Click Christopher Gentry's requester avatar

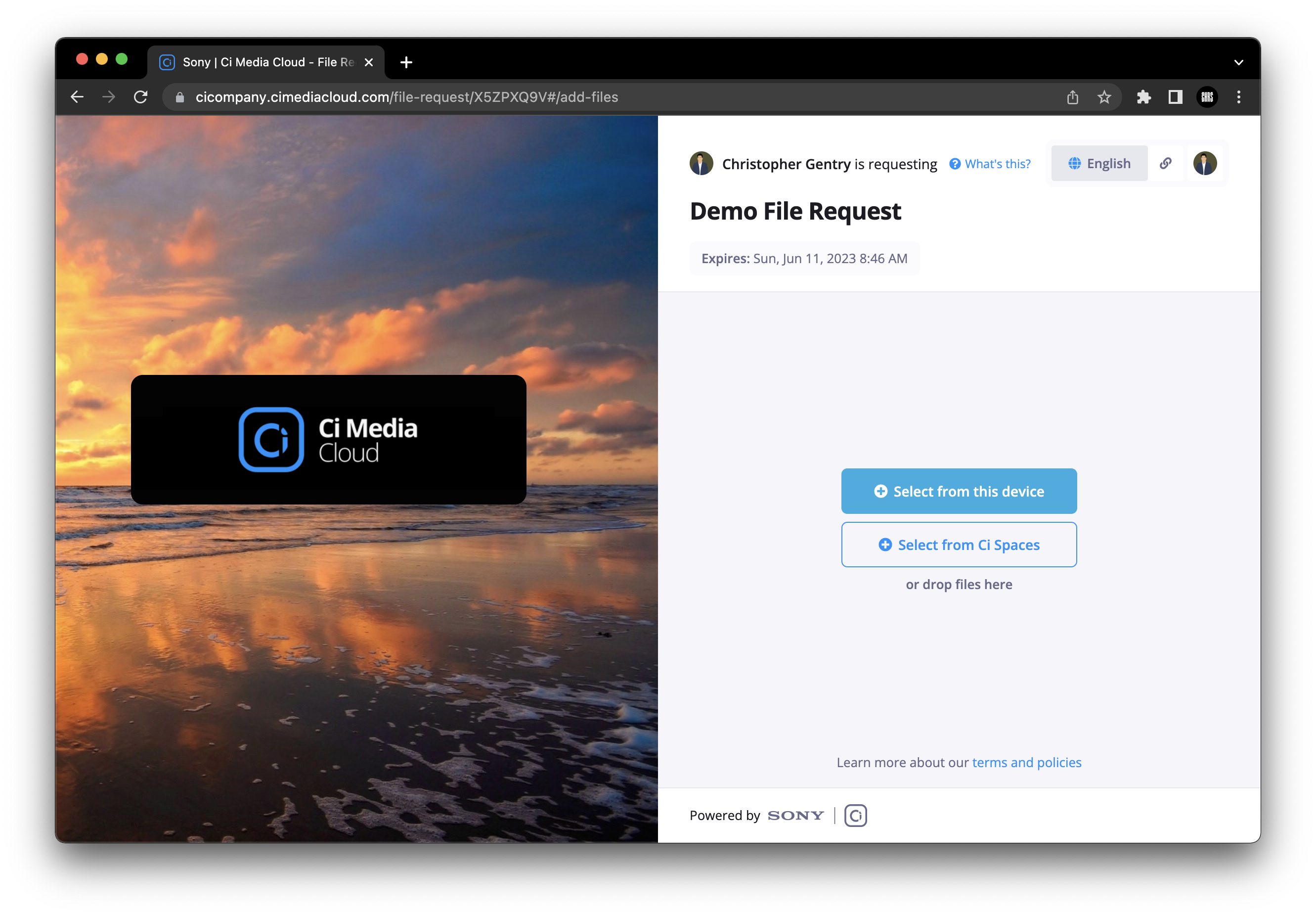tap(701, 164)
